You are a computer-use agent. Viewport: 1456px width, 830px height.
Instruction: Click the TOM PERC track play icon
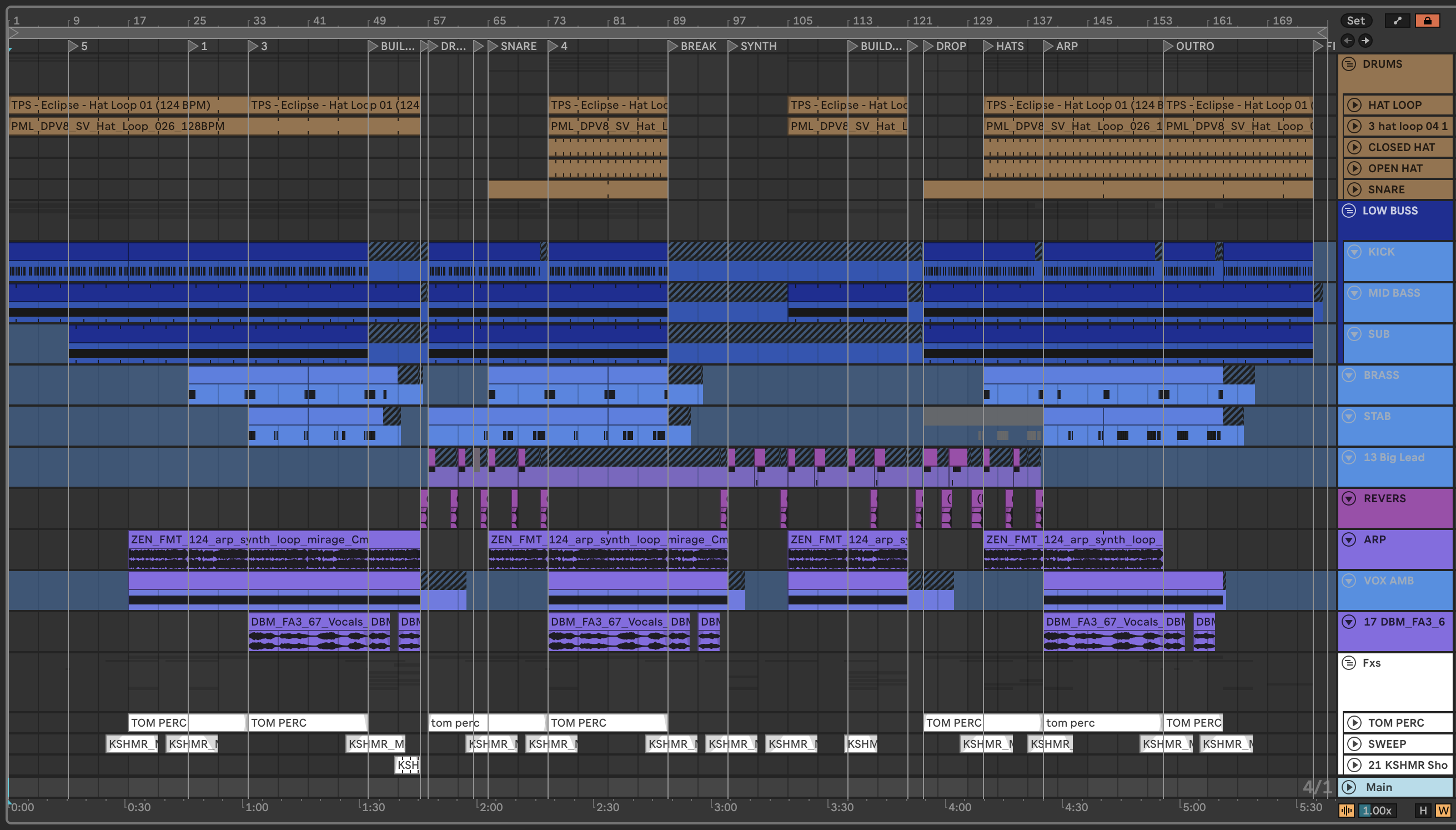pyautogui.click(x=1354, y=723)
